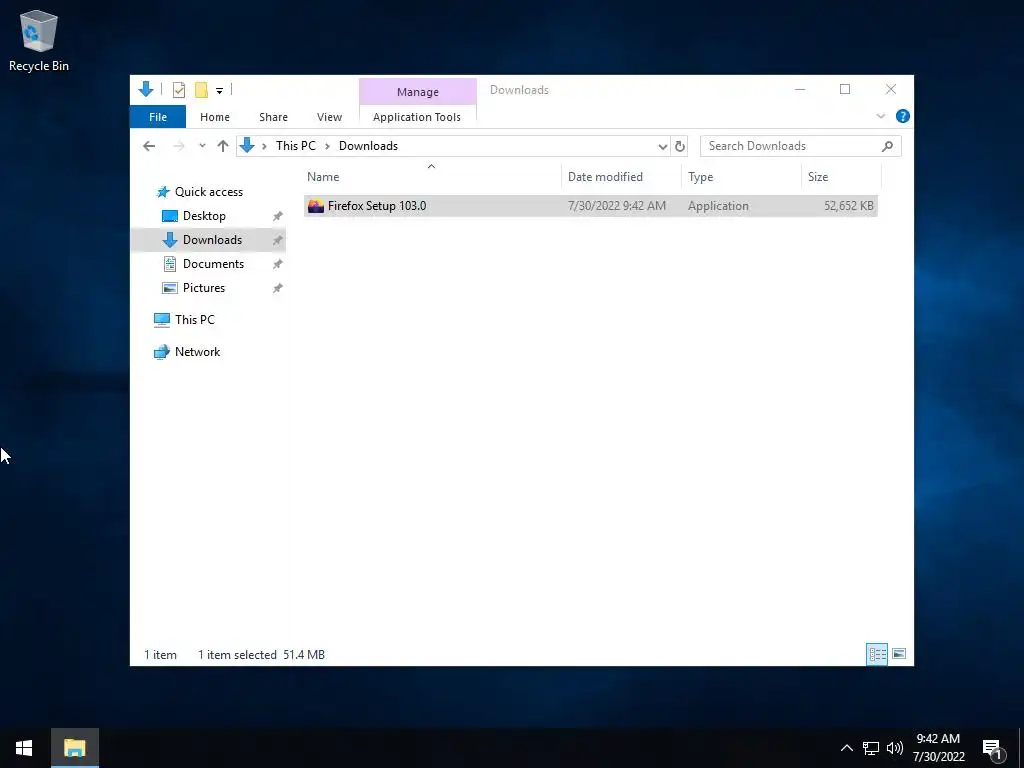
Task: Click the This PC breadcrumb
Action: click(295, 146)
